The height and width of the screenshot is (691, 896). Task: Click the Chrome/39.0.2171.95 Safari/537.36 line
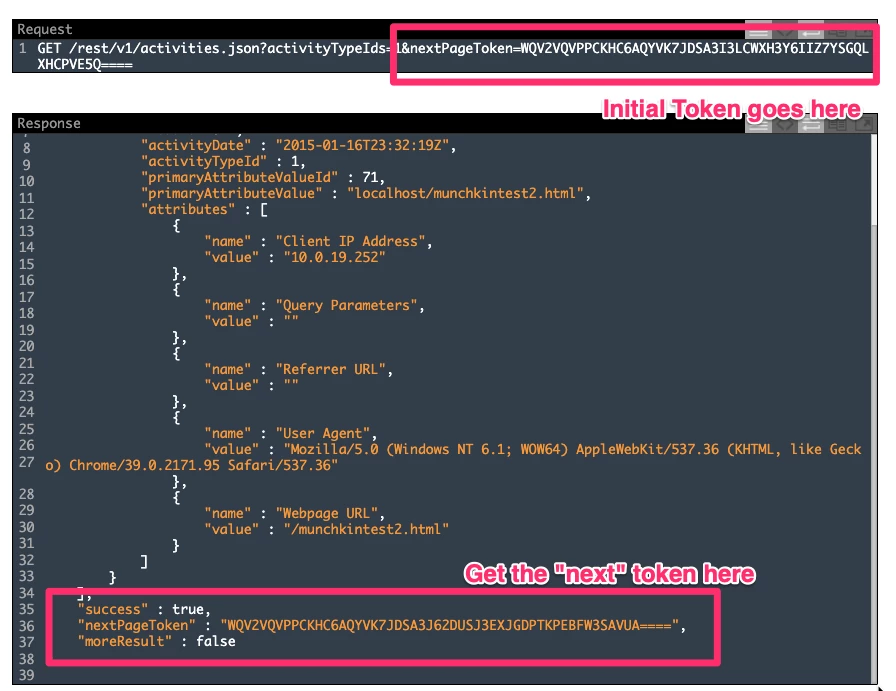tap(191, 465)
